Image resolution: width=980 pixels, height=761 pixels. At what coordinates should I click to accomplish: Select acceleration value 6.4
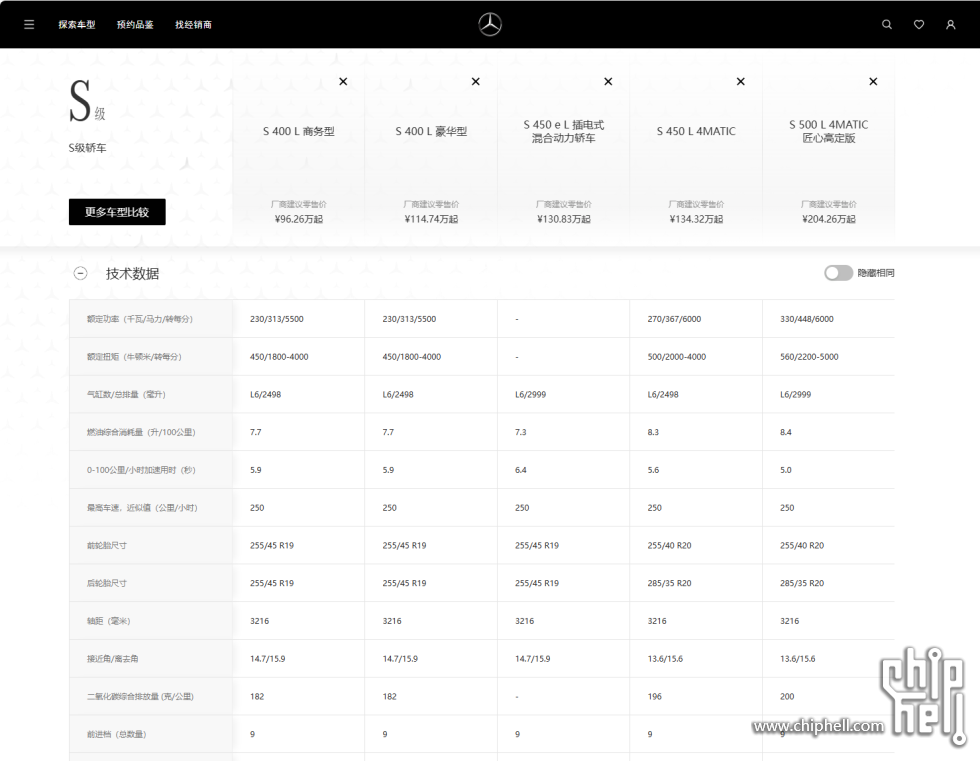(521, 470)
